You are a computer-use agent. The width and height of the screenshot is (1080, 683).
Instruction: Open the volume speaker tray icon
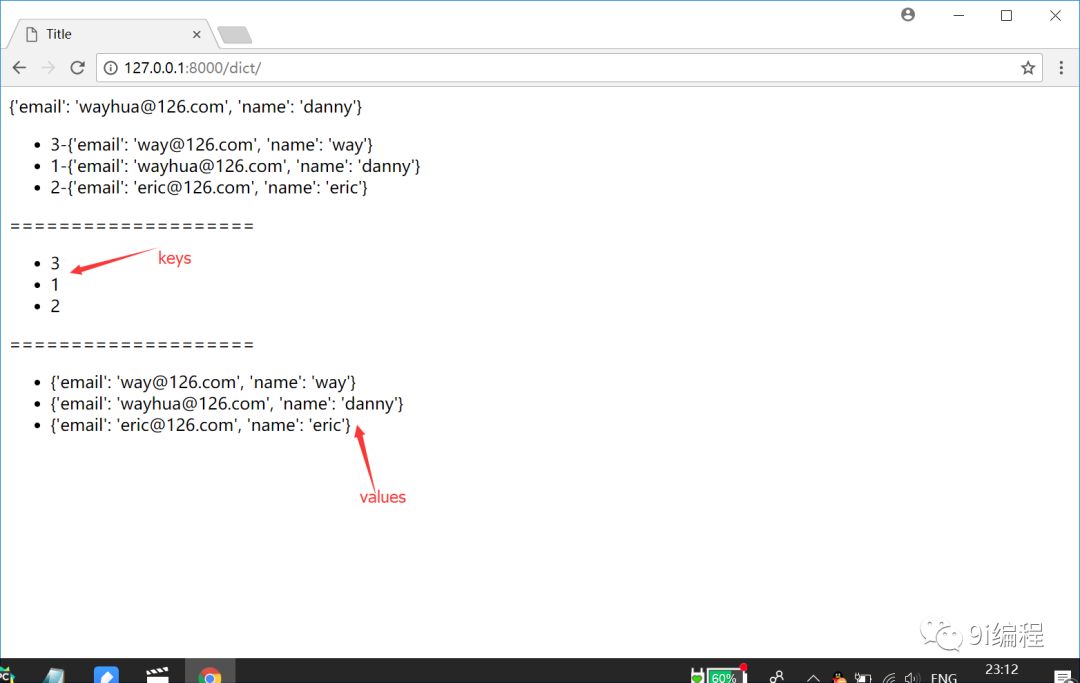(913, 677)
